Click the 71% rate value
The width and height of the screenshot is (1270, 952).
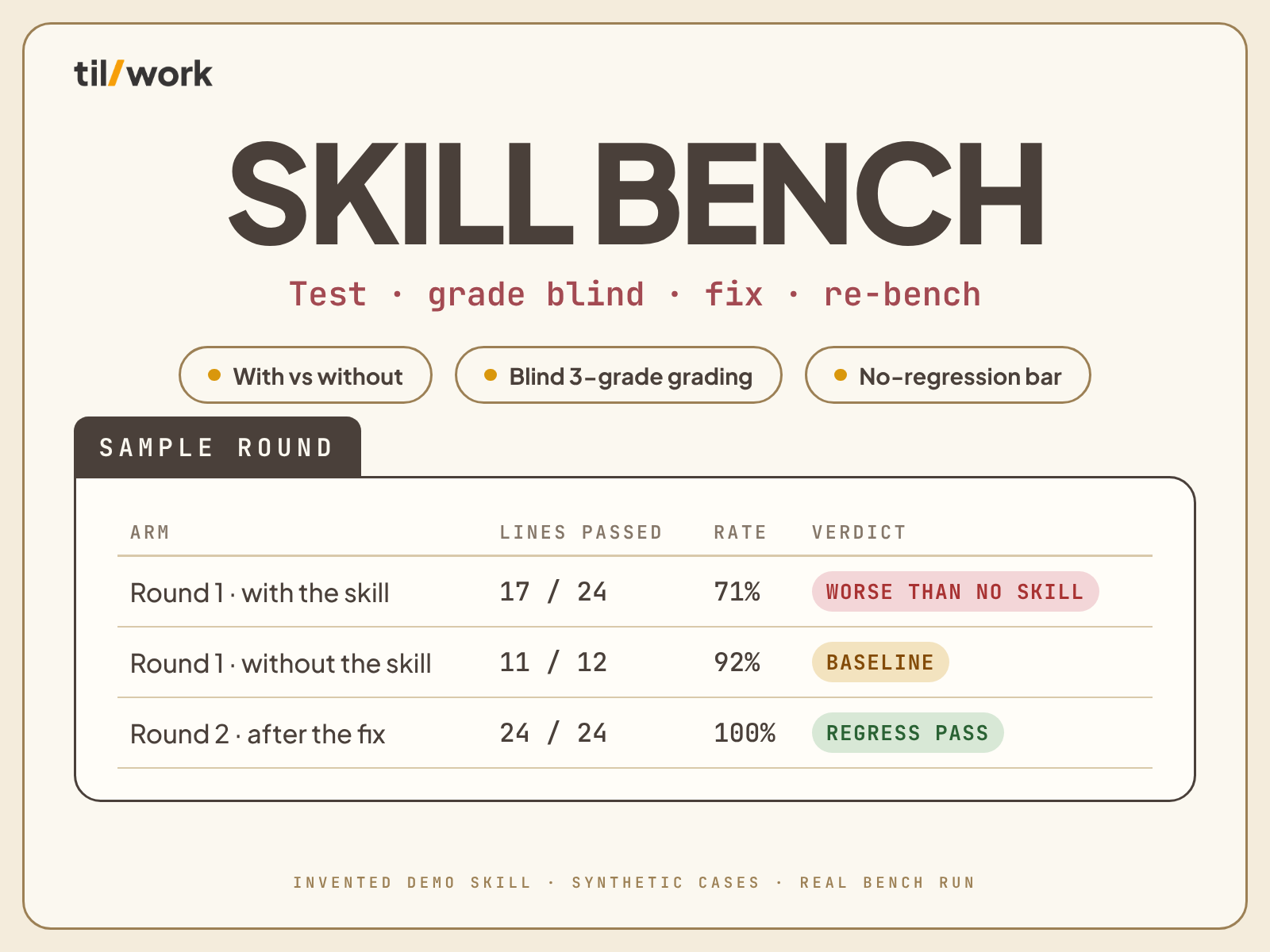pyautogui.click(x=737, y=592)
